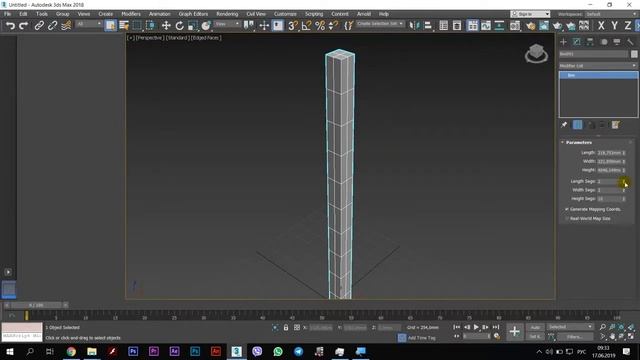Screen dimensions: 640x360
Task: Constrain to the Z axis
Action: [628, 26]
